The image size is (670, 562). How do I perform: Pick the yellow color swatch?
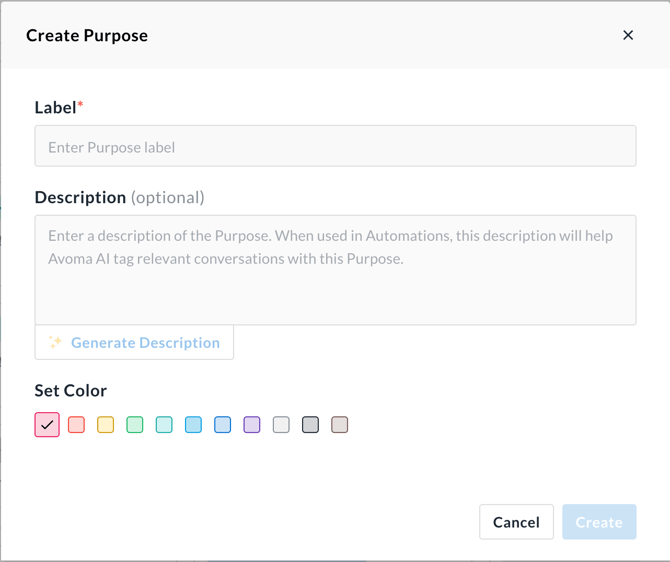coord(105,425)
